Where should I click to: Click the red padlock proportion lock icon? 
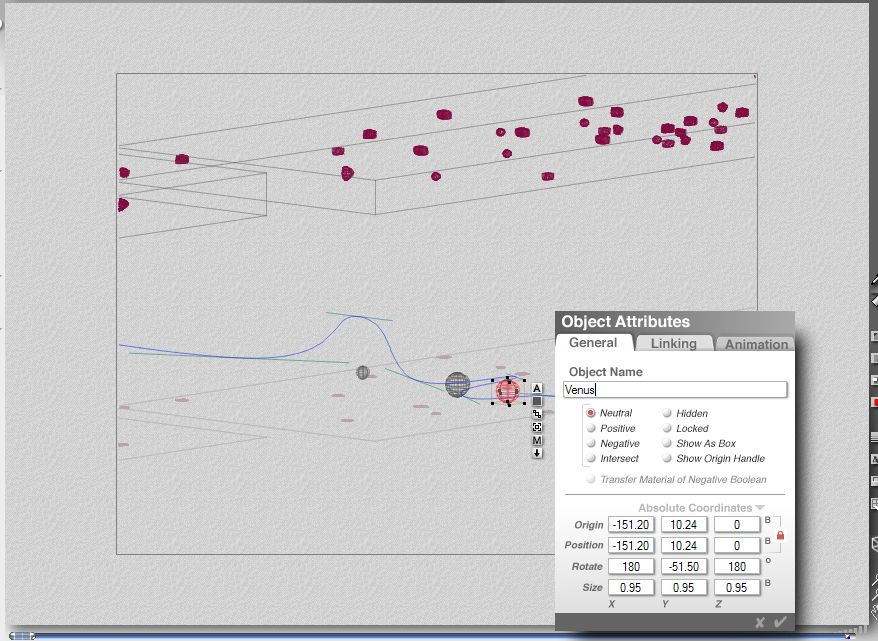pos(780,536)
